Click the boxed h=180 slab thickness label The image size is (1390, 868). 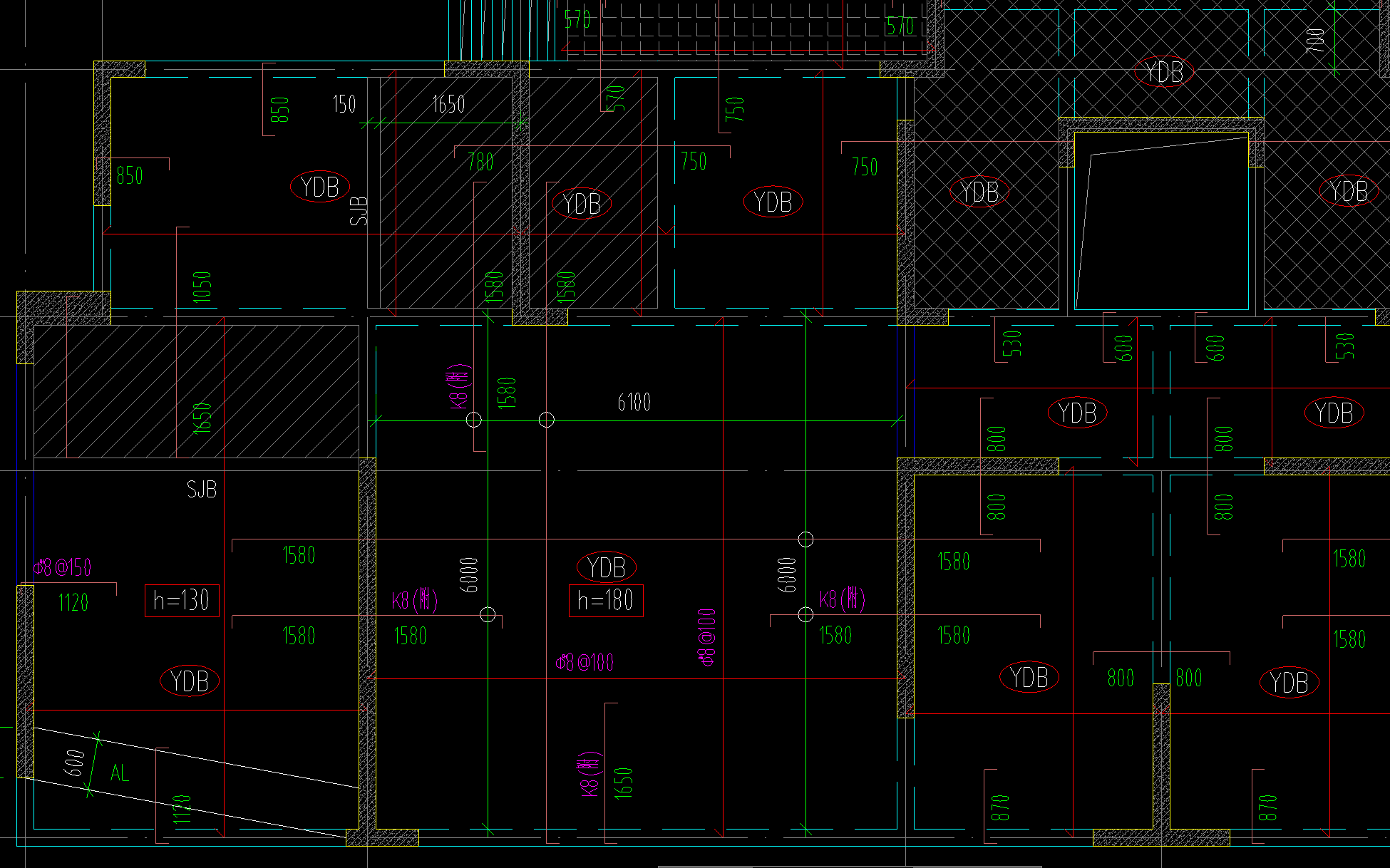pos(605,601)
